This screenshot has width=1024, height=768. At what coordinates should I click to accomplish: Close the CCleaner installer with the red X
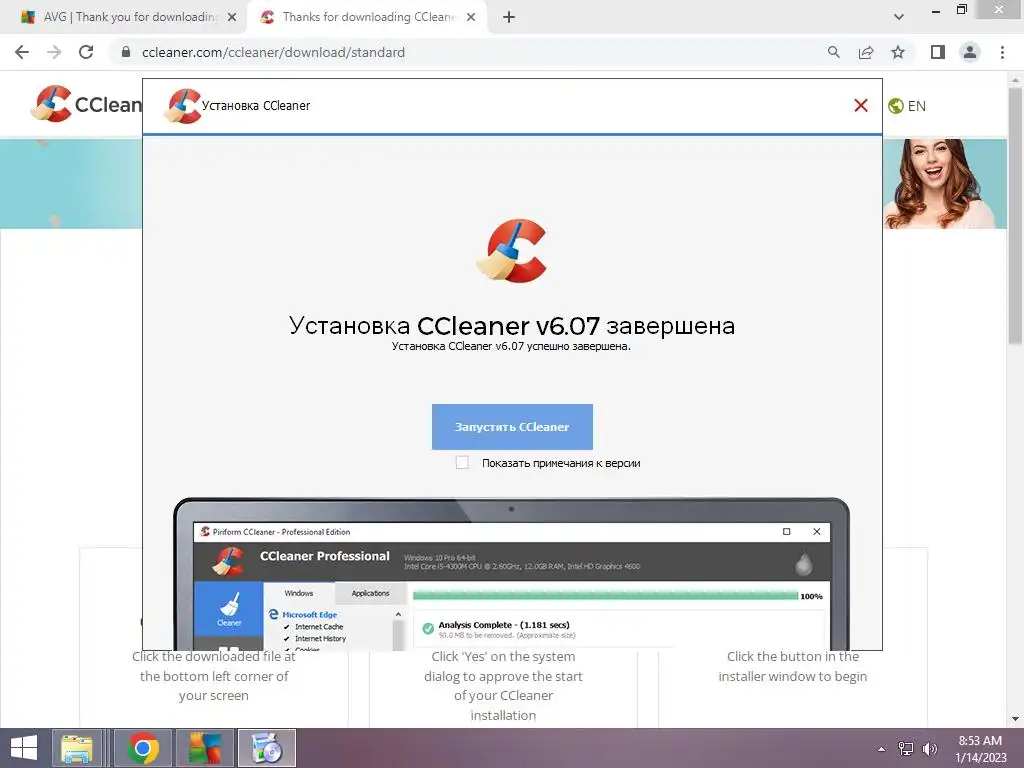coord(861,105)
